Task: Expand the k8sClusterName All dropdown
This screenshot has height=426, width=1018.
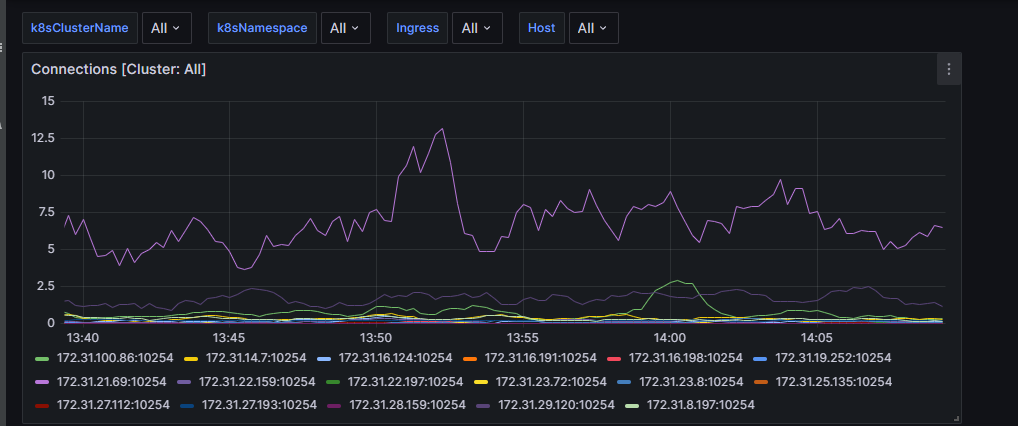Action: click(x=165, y=28)
